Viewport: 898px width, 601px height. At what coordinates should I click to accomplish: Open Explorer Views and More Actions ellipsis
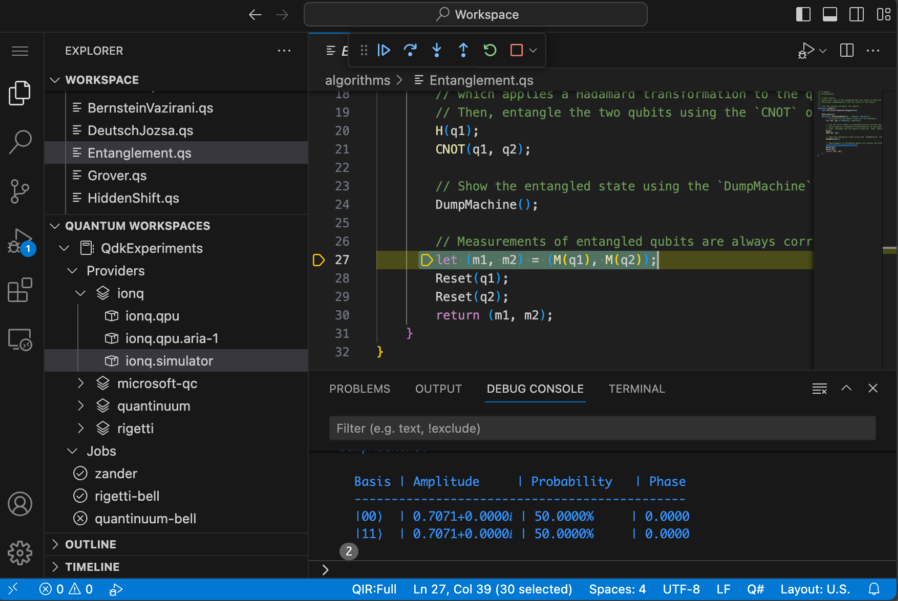tap(284, 50)
